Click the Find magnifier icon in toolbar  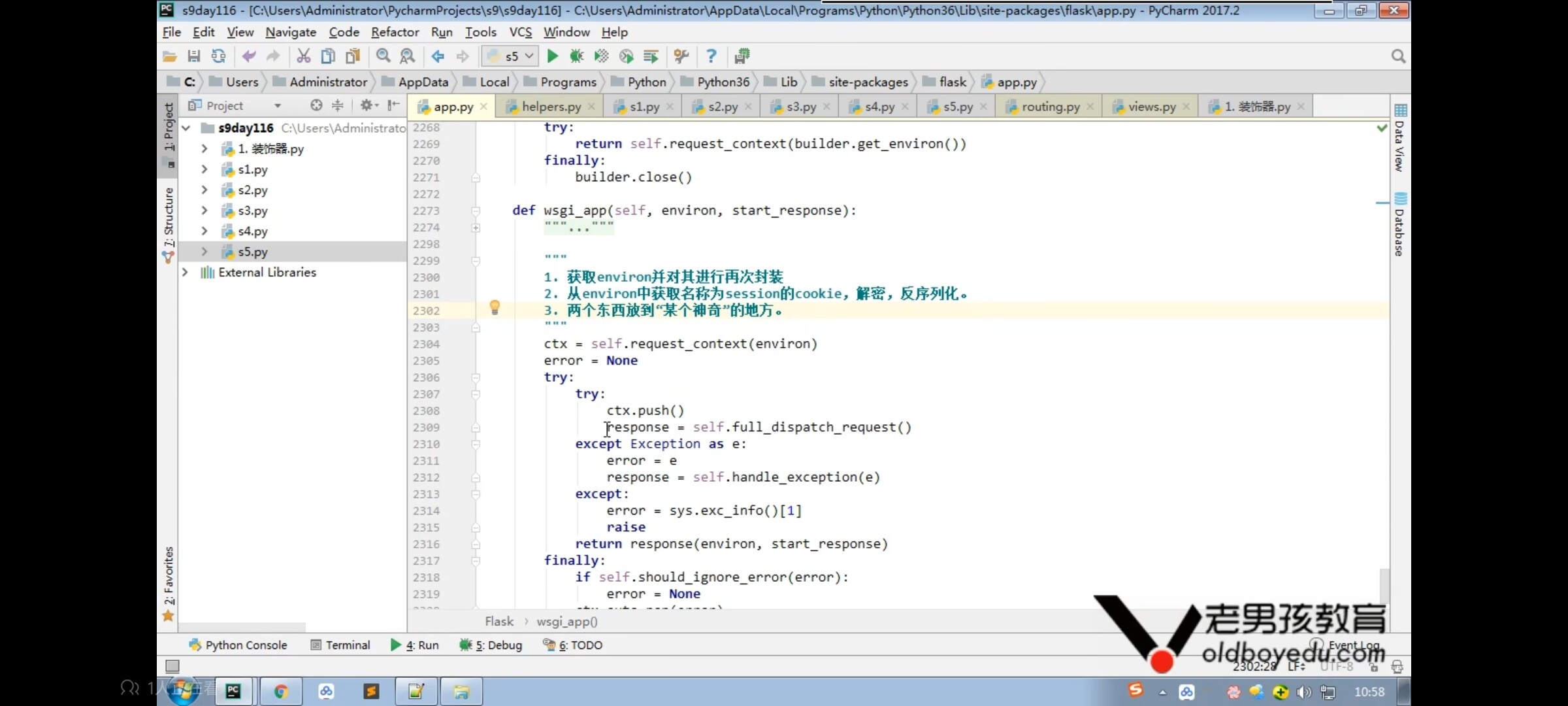coord(384,56)
